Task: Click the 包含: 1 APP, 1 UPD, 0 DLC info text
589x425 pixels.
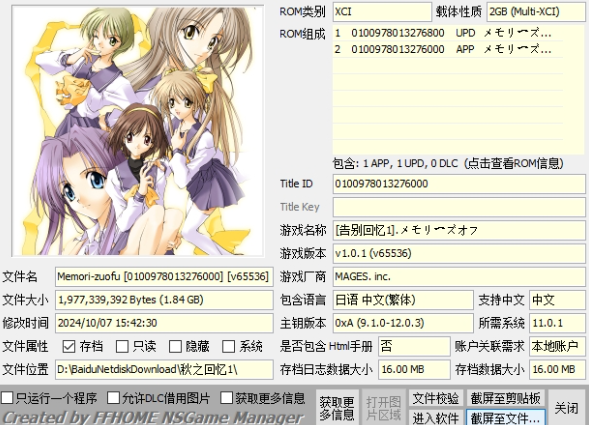Action: point(448,163)
